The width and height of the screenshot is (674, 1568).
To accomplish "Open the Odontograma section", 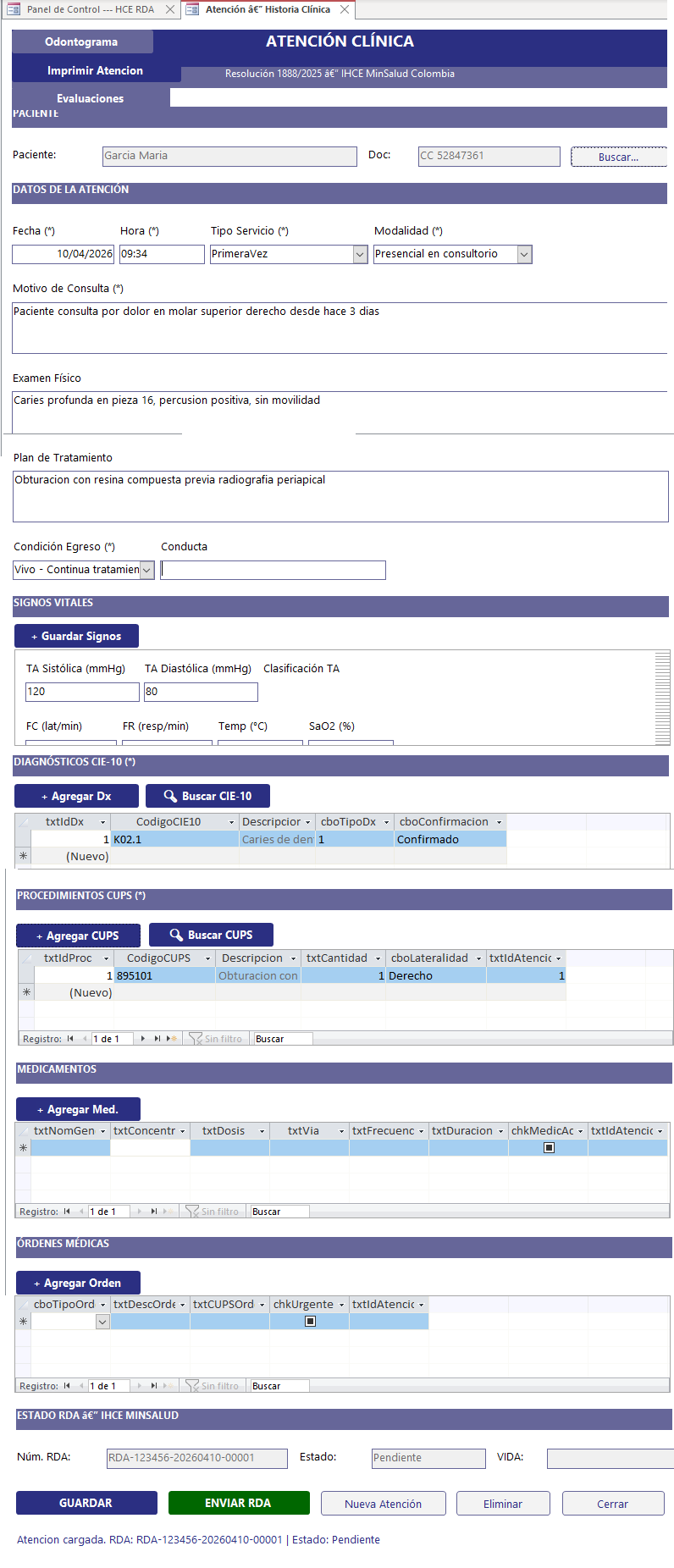I will pyautogui.click(x=81, y=41).
